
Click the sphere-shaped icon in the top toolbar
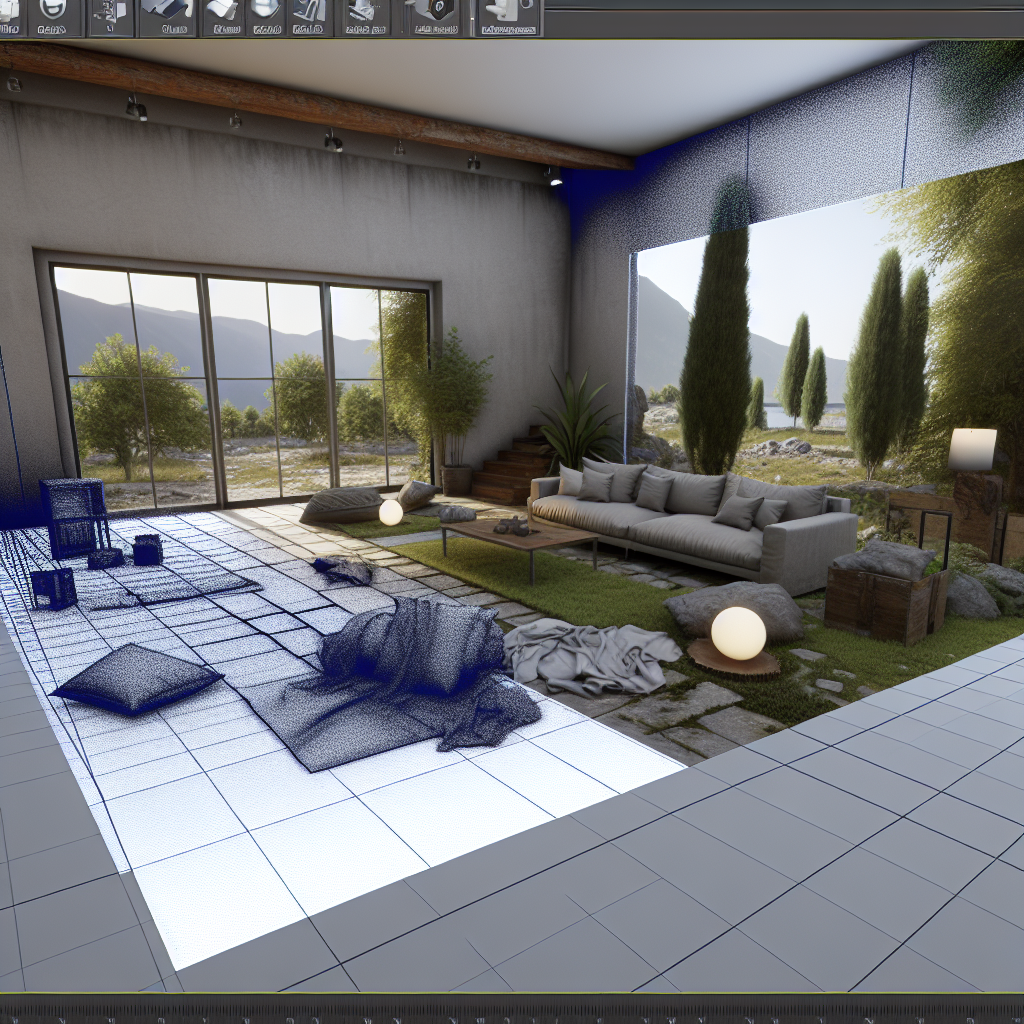(265, 14)
